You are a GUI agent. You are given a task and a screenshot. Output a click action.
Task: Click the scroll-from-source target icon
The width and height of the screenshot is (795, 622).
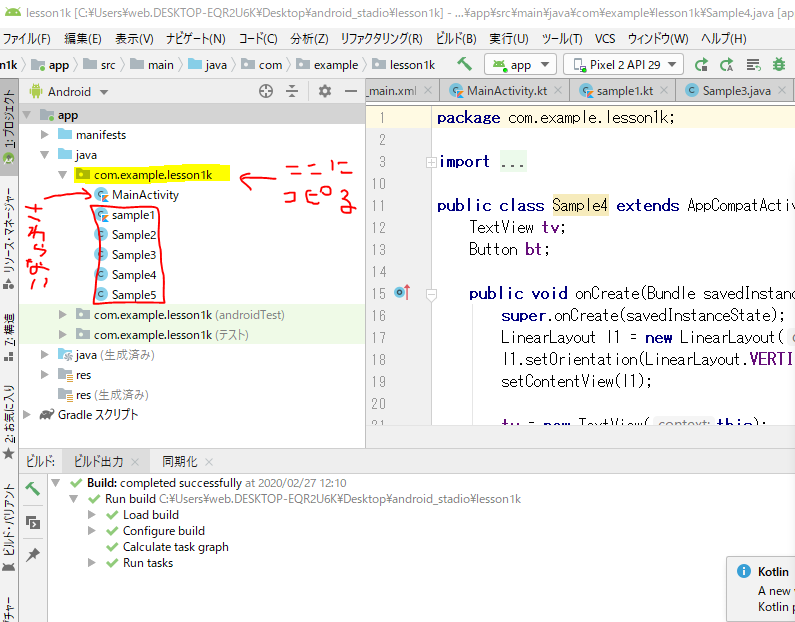266,91
